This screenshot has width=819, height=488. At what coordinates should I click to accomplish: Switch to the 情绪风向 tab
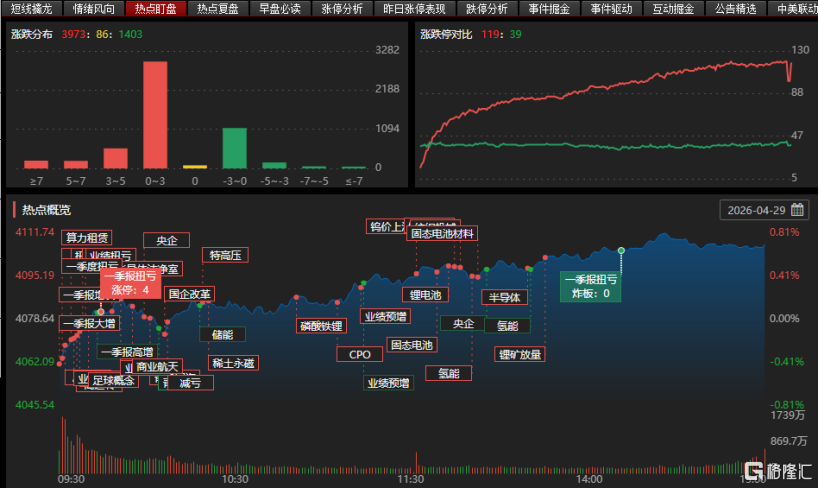coord(93,8)
